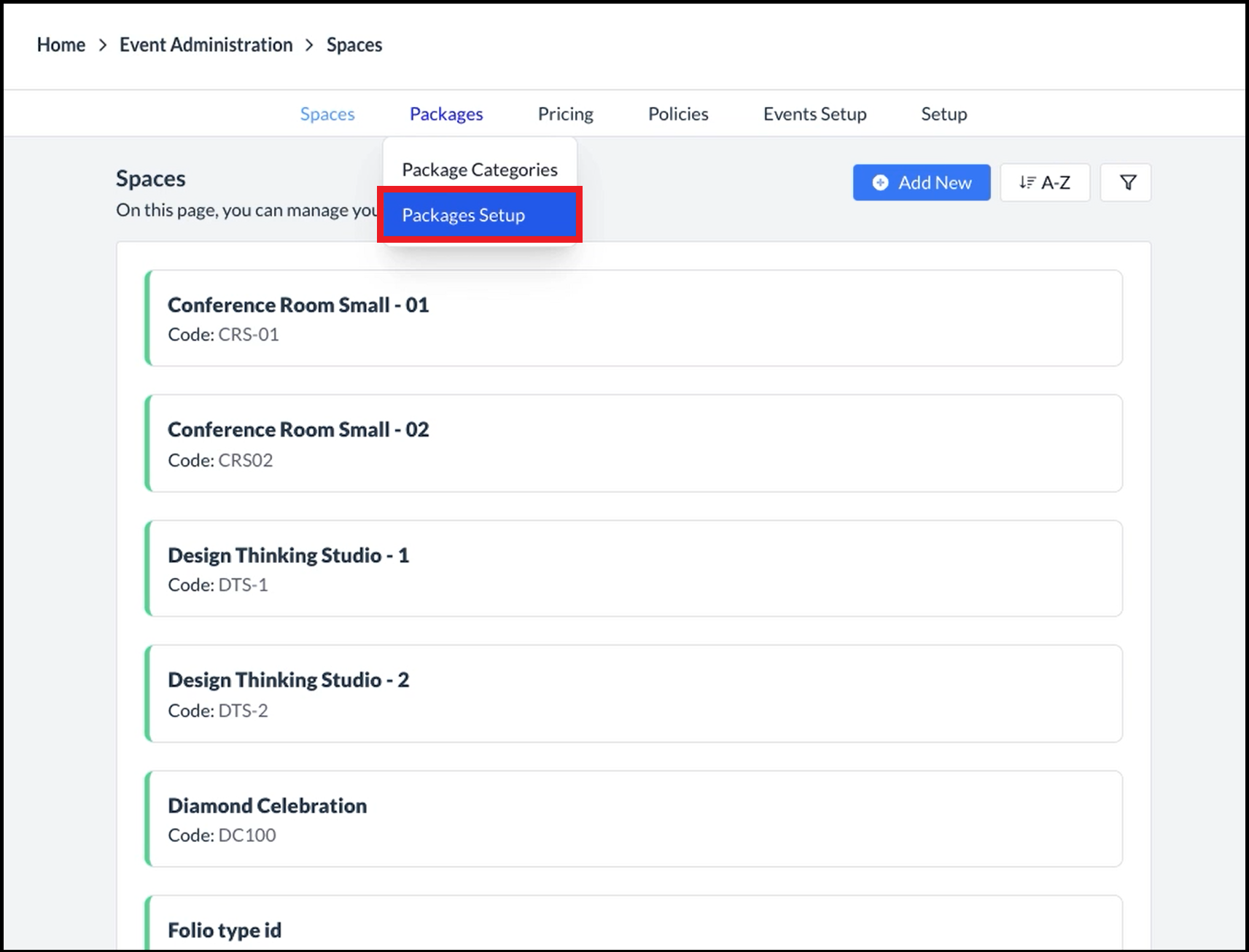The image size is (1249, 952).
Task: Open the Diamond Celebration space card
Action: pos(633,819)
